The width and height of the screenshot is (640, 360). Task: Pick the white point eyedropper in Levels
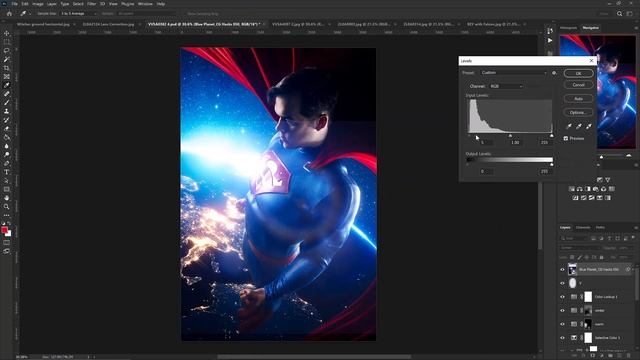coord(589,126)
